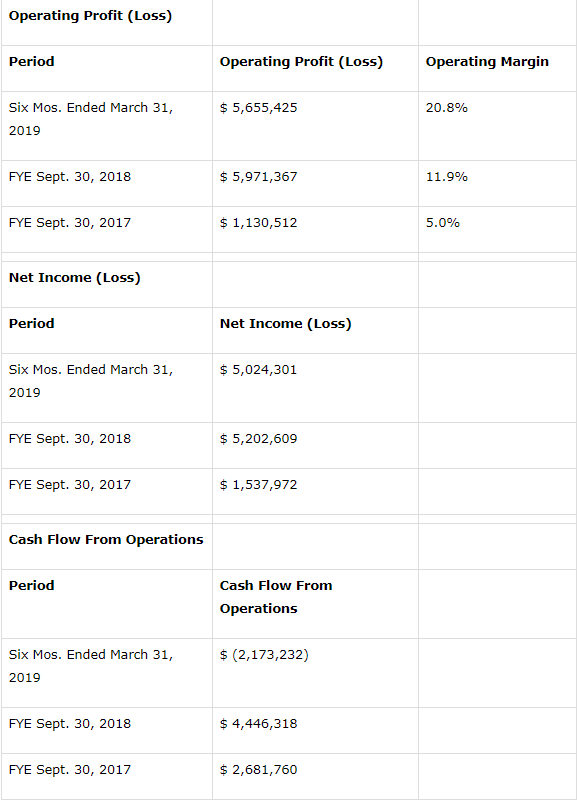The image size is (577, 802).
Task: Click the Period header in Operating Profit table
Action: [31, 62]
